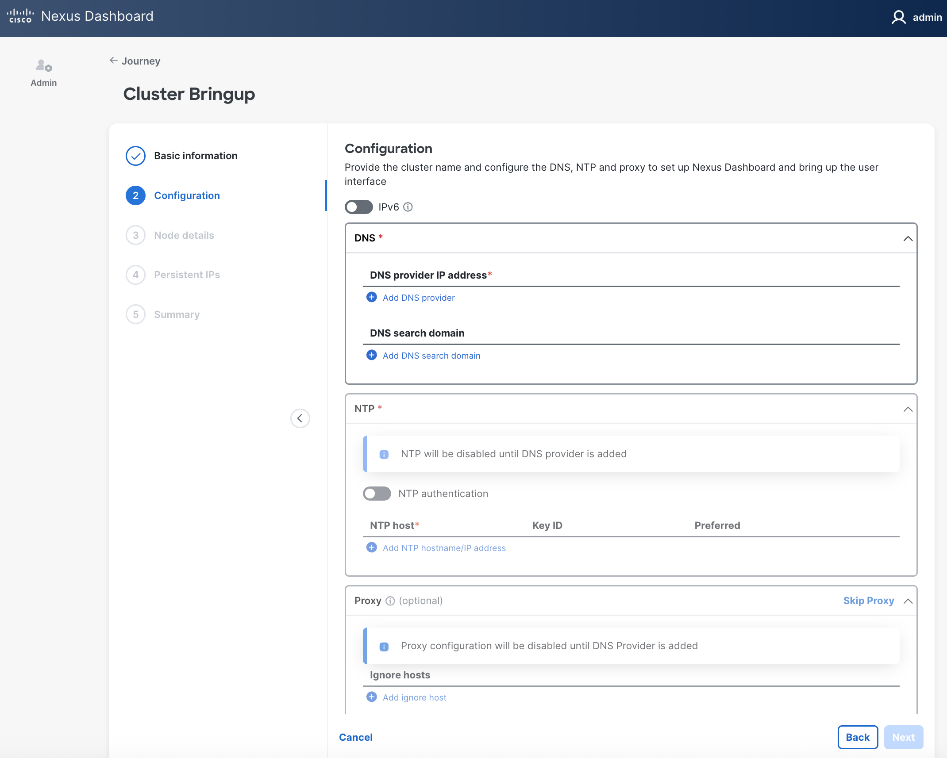The image size is (947, 758).
Task: Go to Basic information step
Action: tap(195, 156)
